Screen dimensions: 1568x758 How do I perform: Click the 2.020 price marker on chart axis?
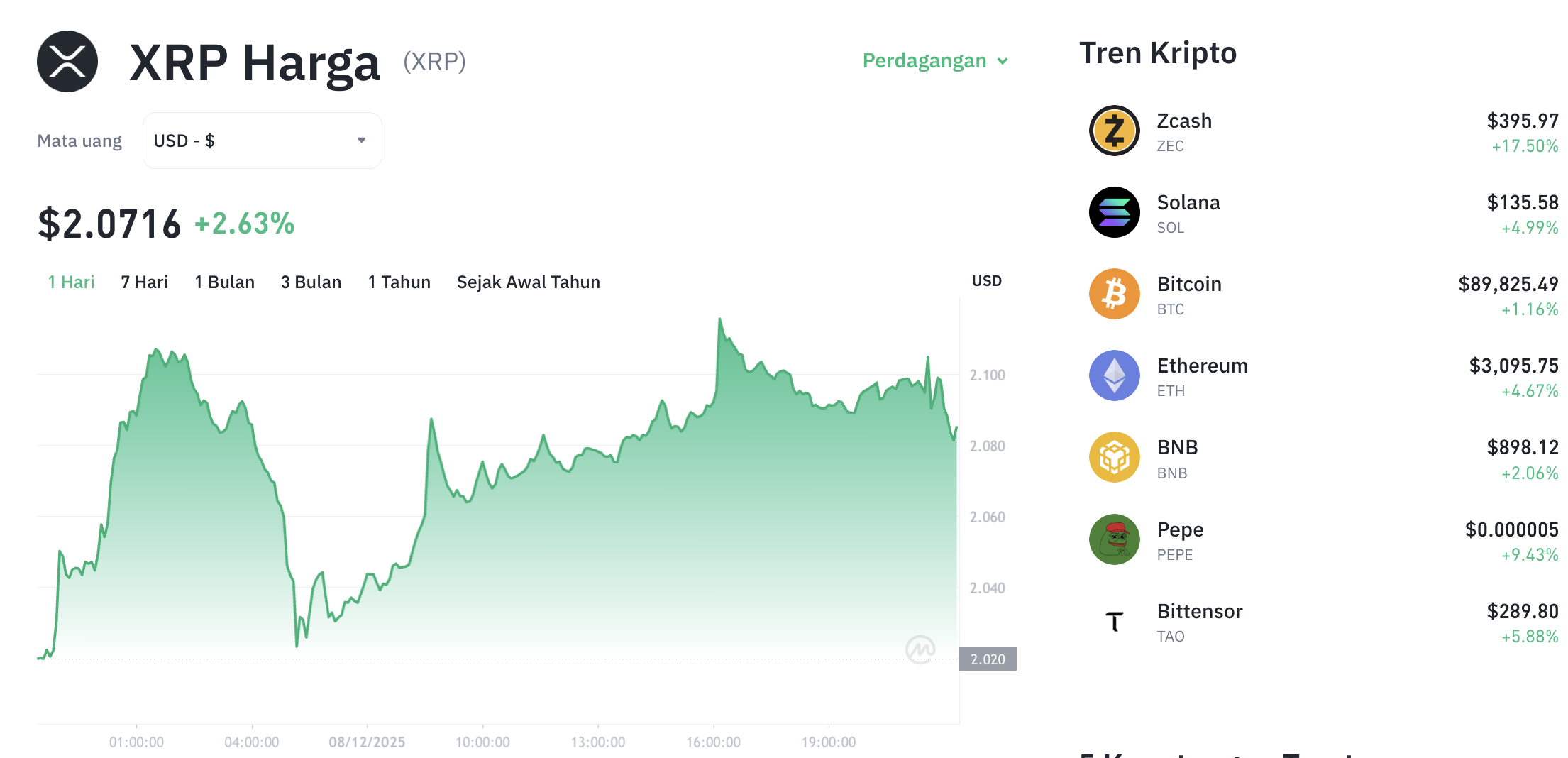point(988,659)
